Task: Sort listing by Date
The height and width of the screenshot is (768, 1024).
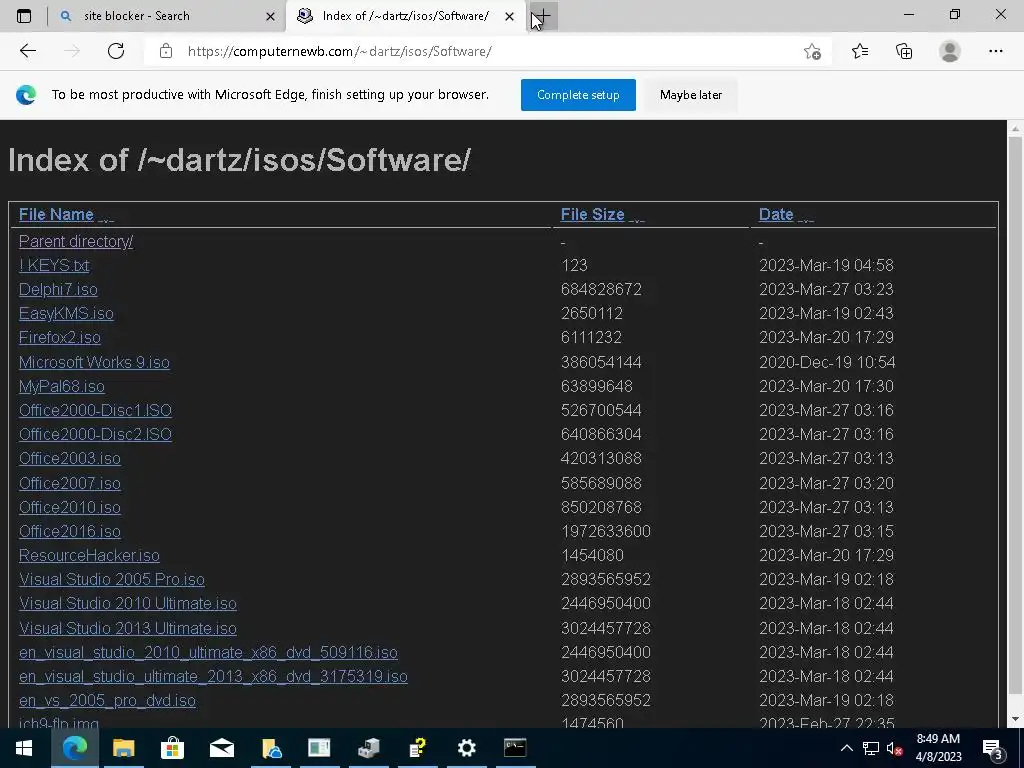Action: pyautogui.click(x=776, y=214)
